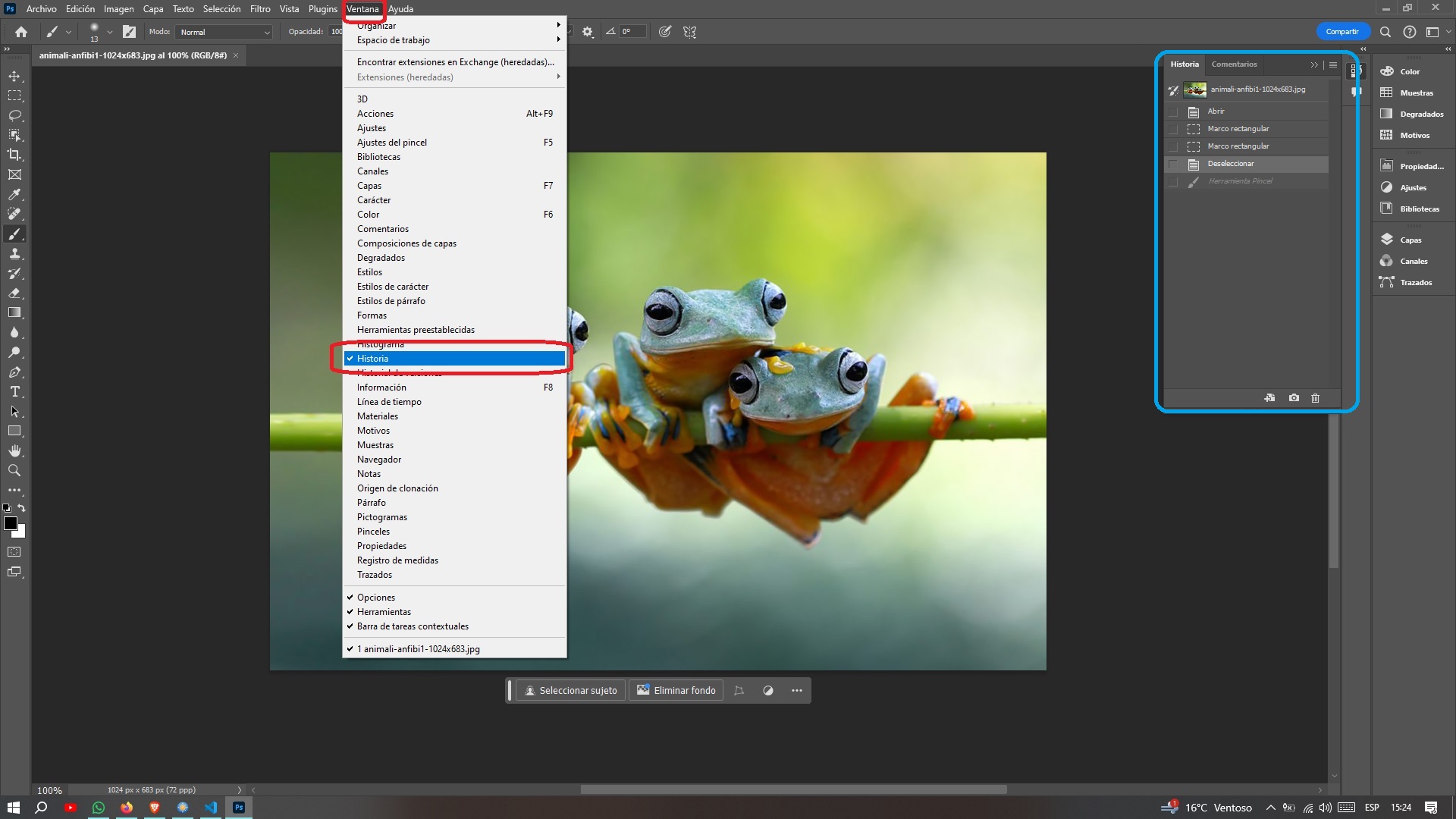
Task: Toggle Historia panel in Ventana menu
Action: [454, 359]
